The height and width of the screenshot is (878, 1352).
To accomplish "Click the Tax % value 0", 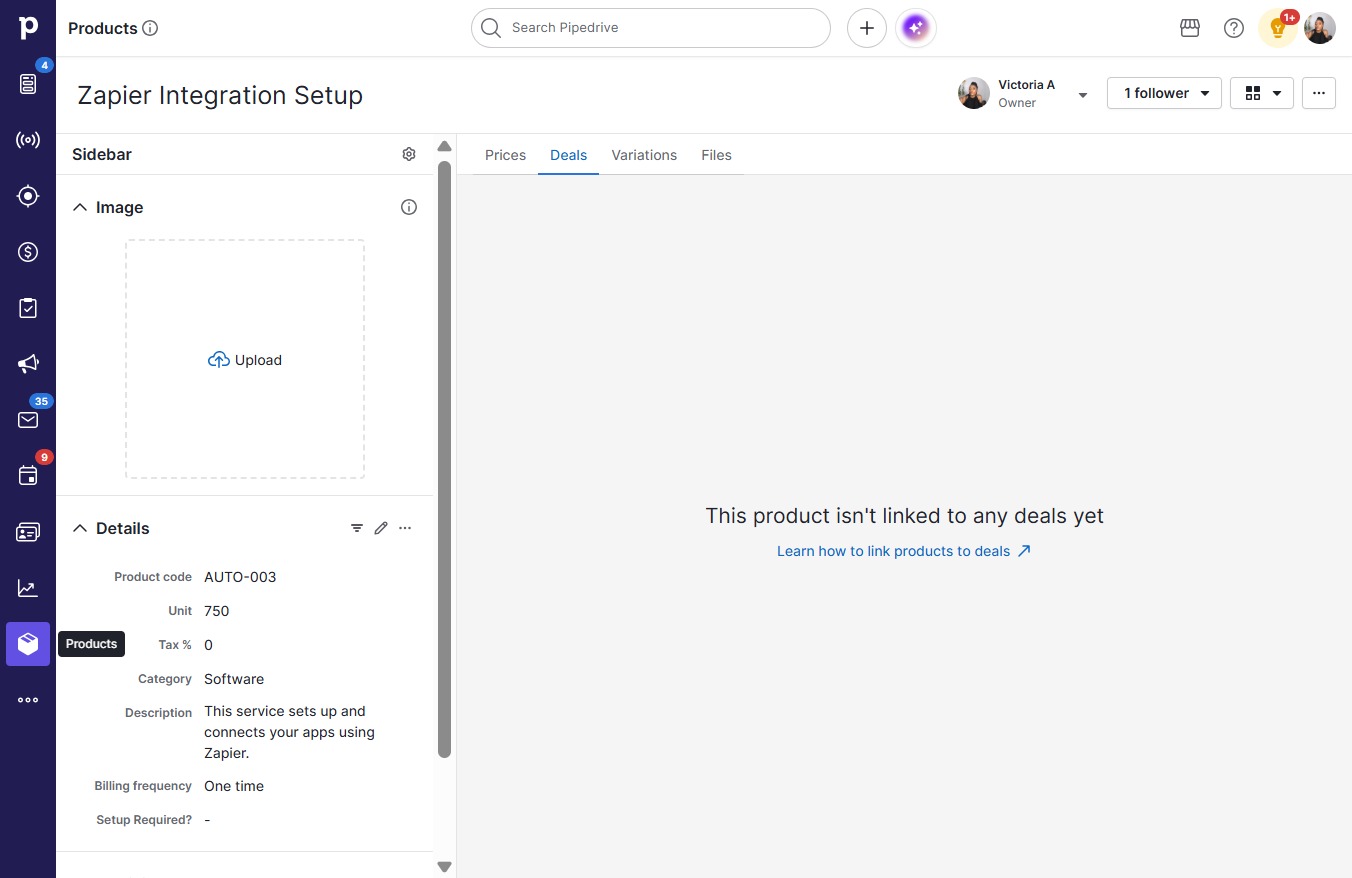I will (x=208, y=645).
